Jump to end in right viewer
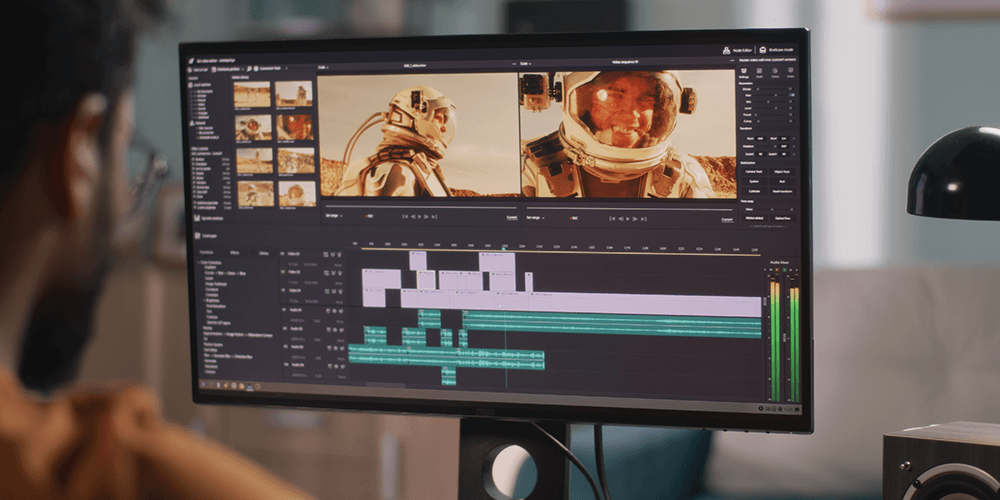The image size is (1000, 500). pos(643,219)
